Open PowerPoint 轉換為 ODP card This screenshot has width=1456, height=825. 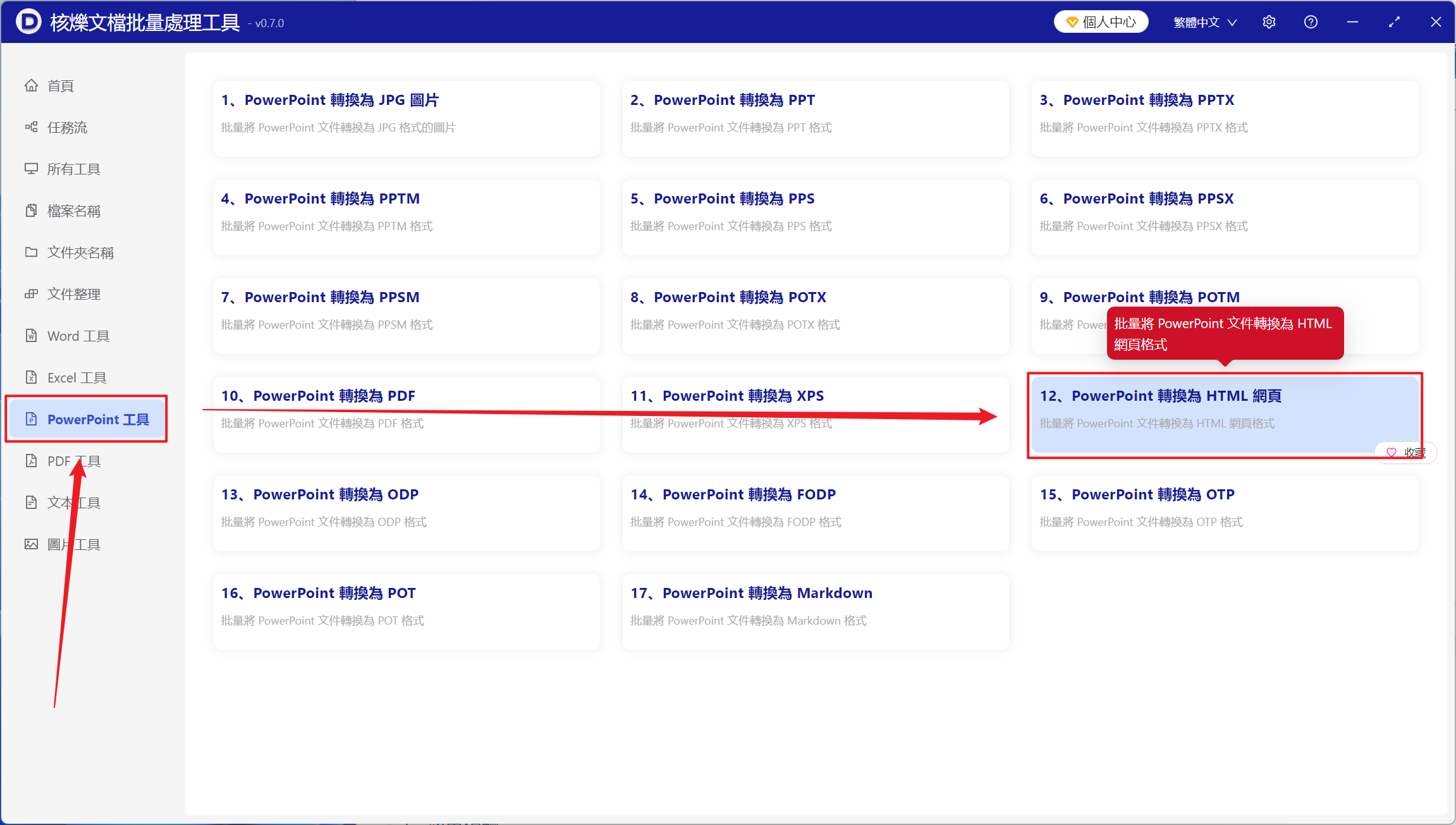pos(407,513)
